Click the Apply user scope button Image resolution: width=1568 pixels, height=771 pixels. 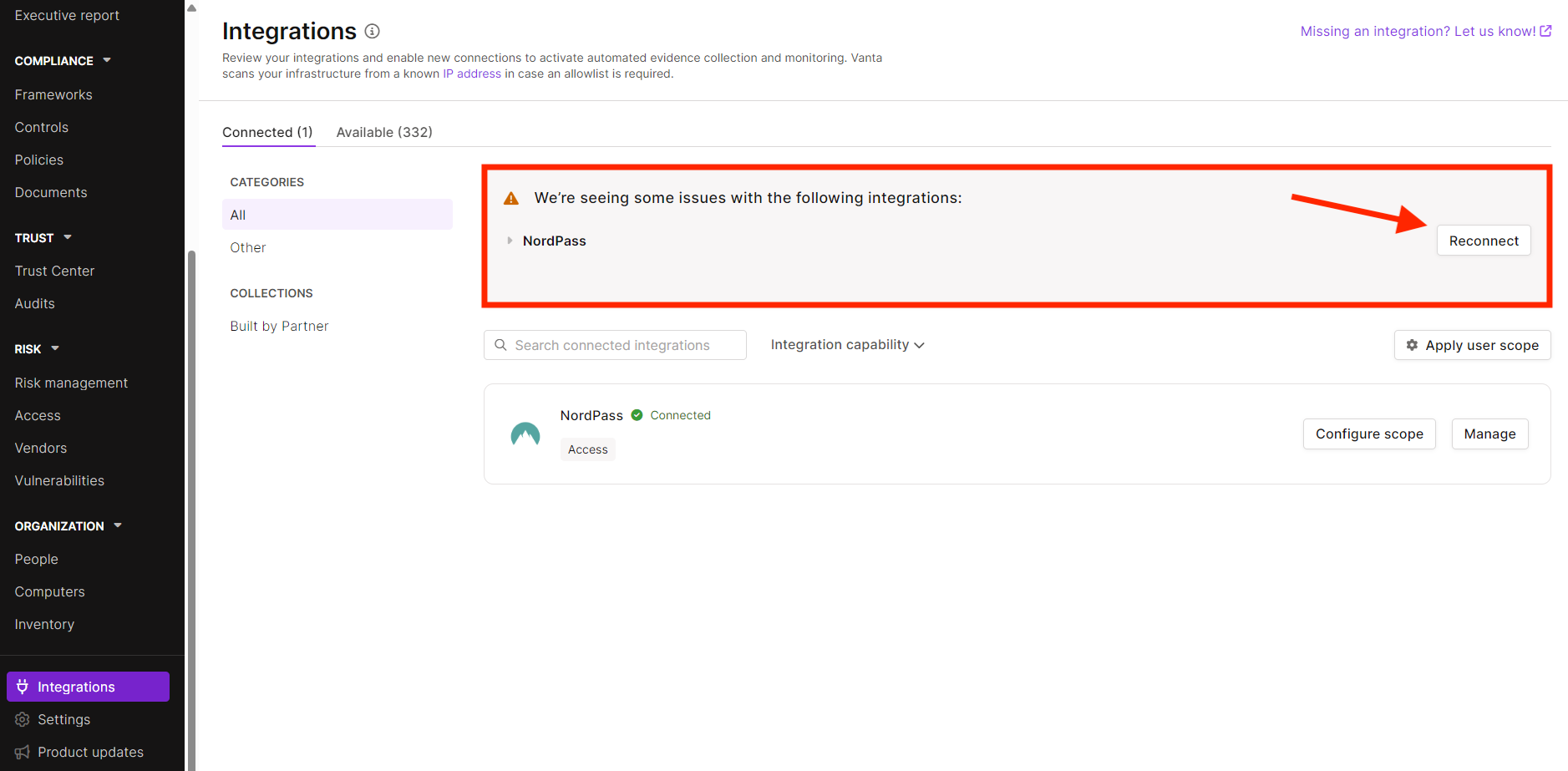coord(1472,345)
